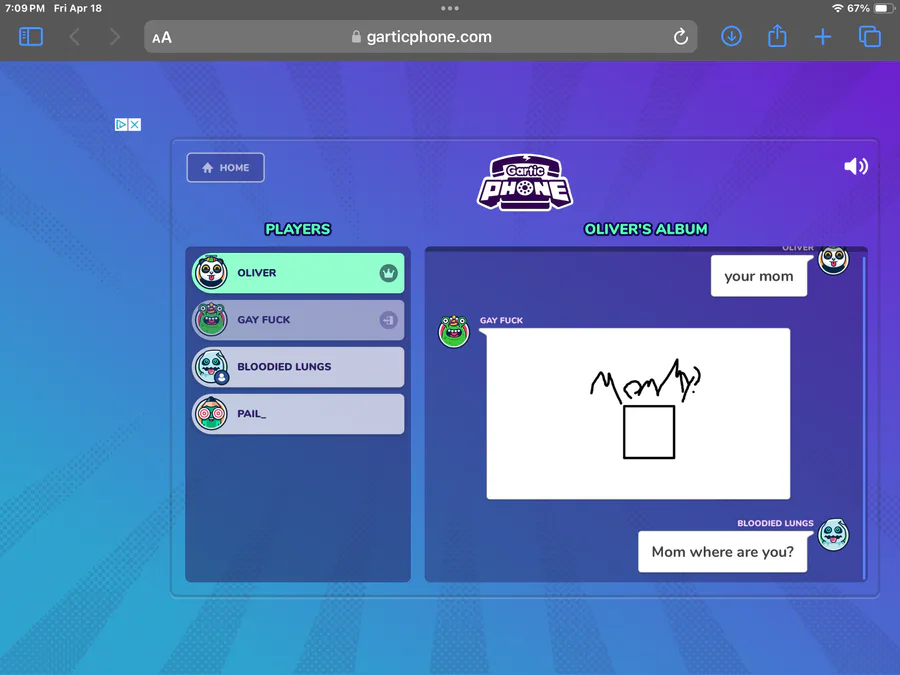Click the garticphone.com address bar

421,37
